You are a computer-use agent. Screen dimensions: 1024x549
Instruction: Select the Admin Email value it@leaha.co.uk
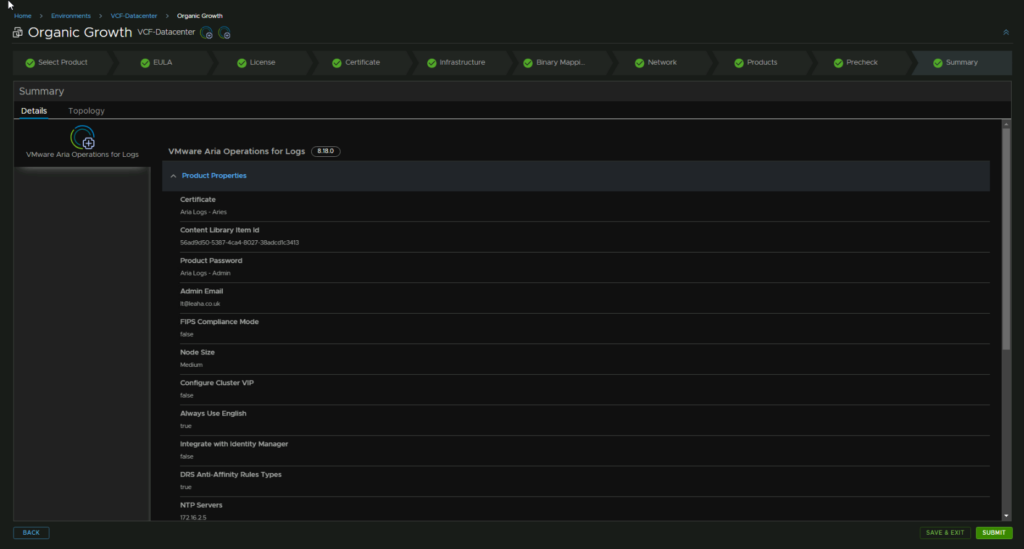(200, 304)
